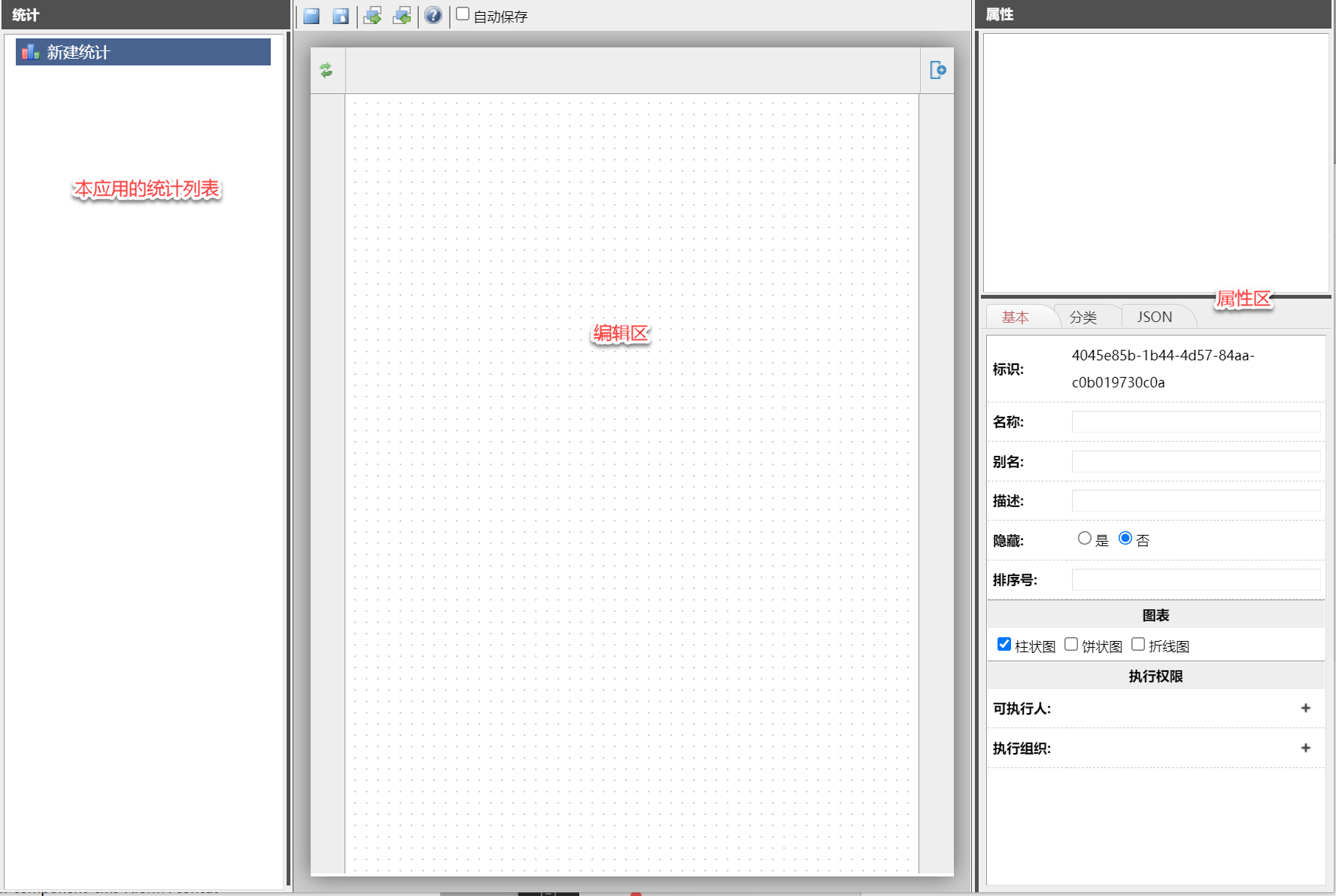
Task: Enable the 自动保存 checkbox
Action: coord(463,14)
